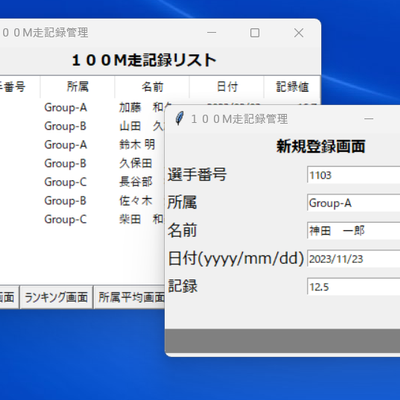Minimize the 新規登録画面 registration window
400x400 pixels.
tap(369, 119)
